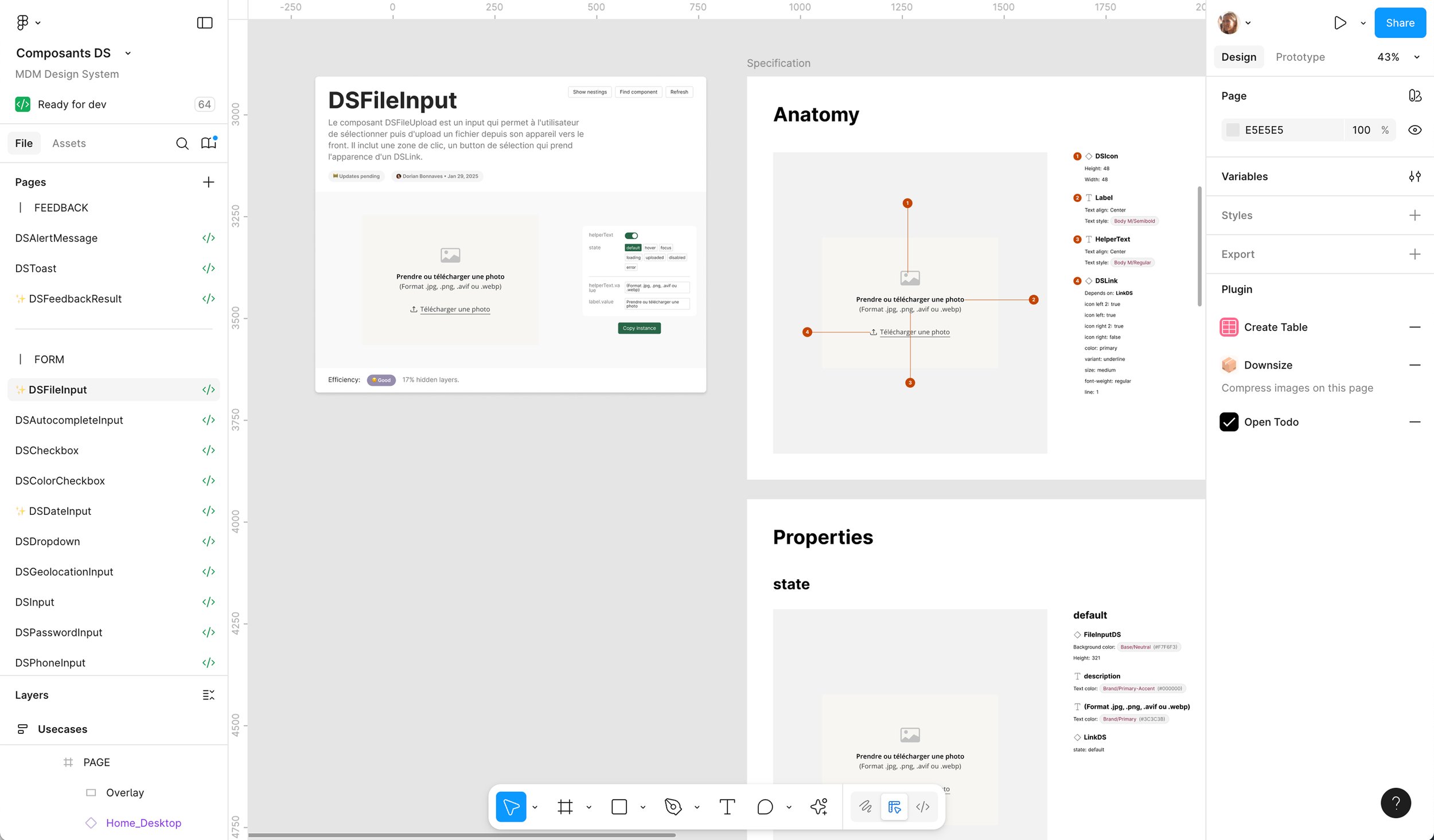Select the Text tool
This screenshot has height=840, width=1434.
[x=727, y=807]
